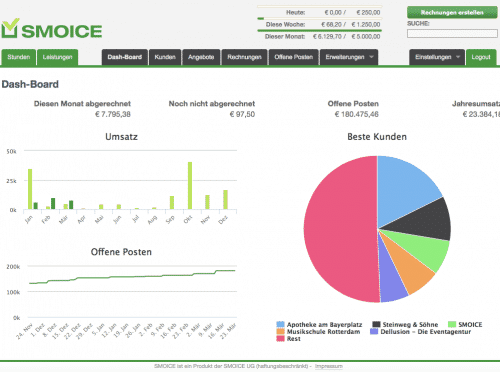Click Dellusion - Die Eventagentur legend label
The width and height of the screenshot is (500, 372).
click(x=426, y=332)
